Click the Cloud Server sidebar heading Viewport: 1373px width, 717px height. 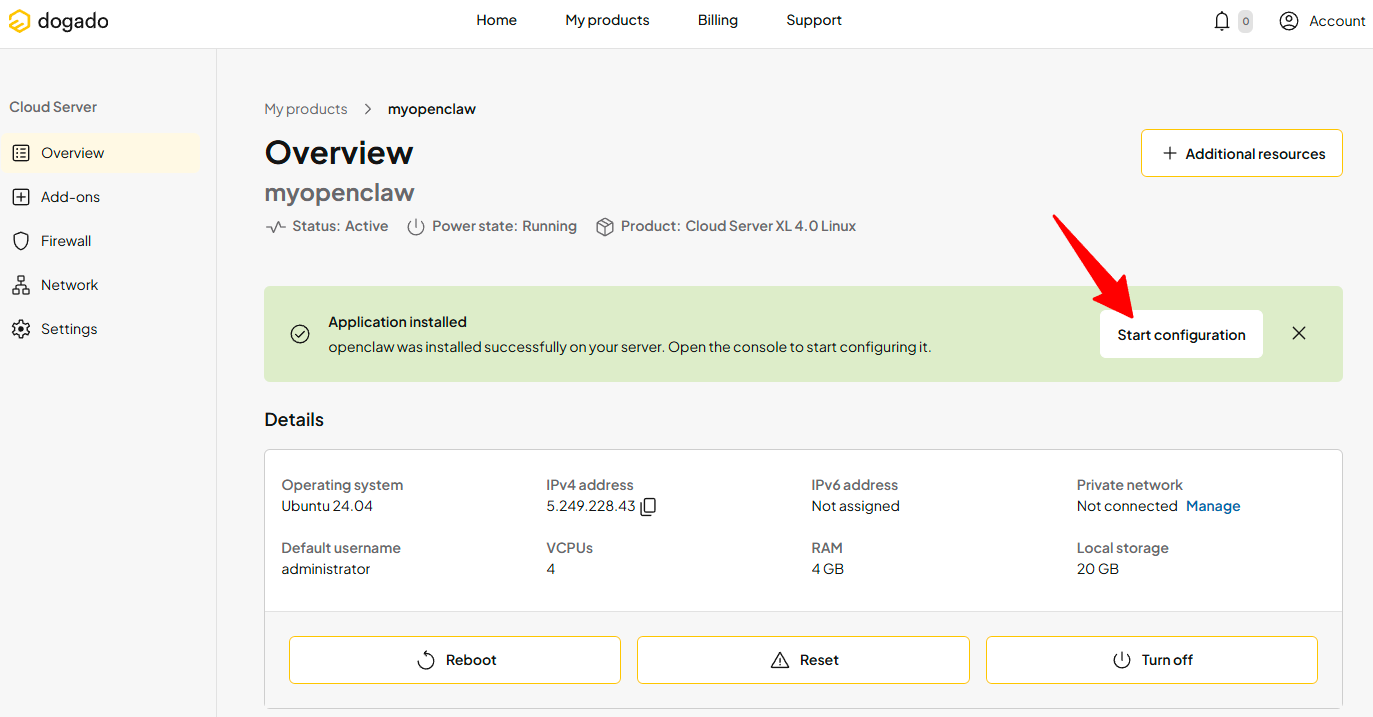[53, 107]
